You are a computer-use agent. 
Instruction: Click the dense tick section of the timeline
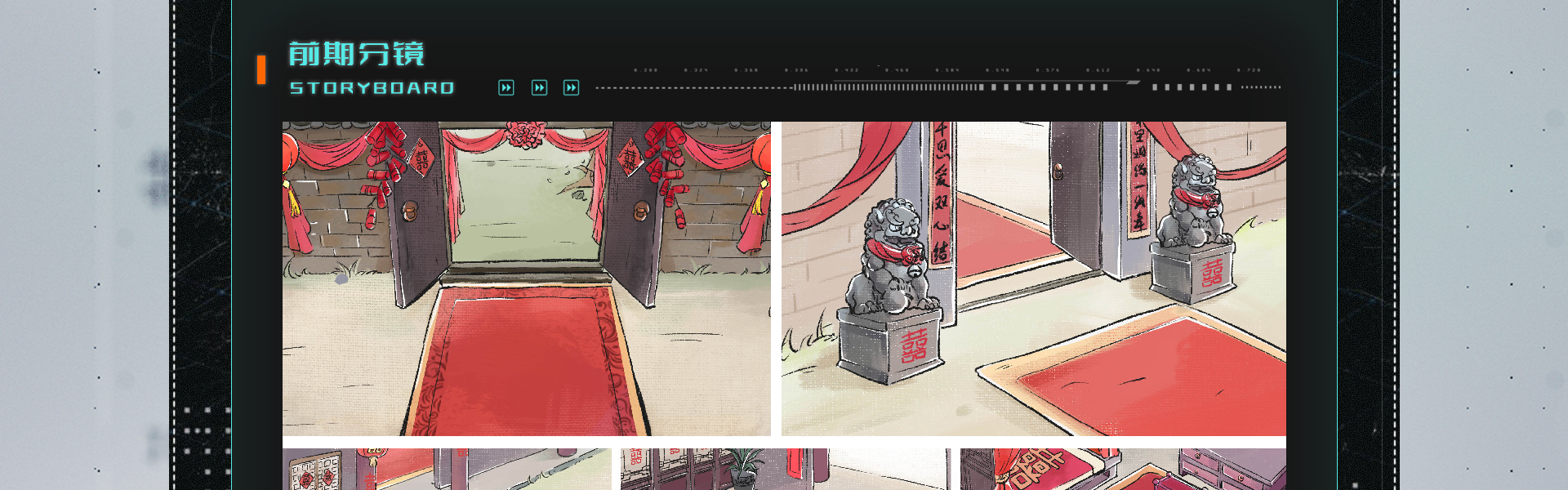886,87
